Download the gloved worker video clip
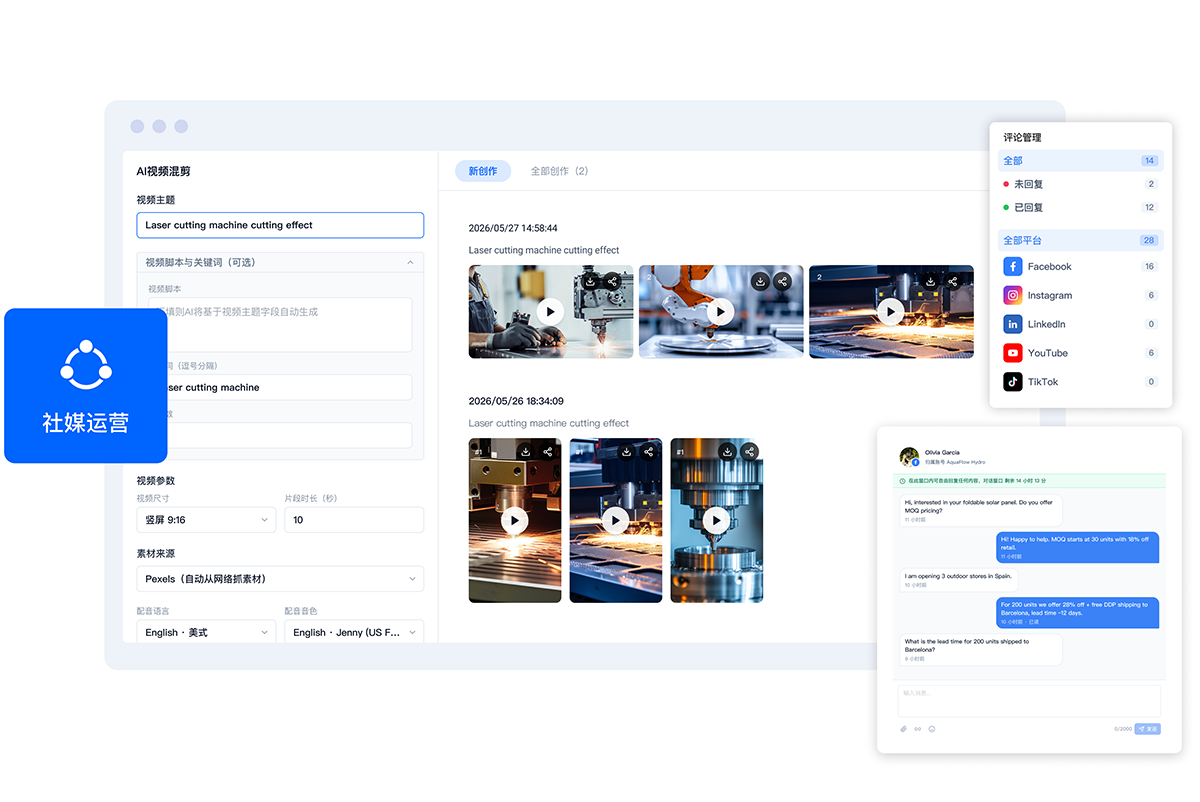 (x=591, y=282)
